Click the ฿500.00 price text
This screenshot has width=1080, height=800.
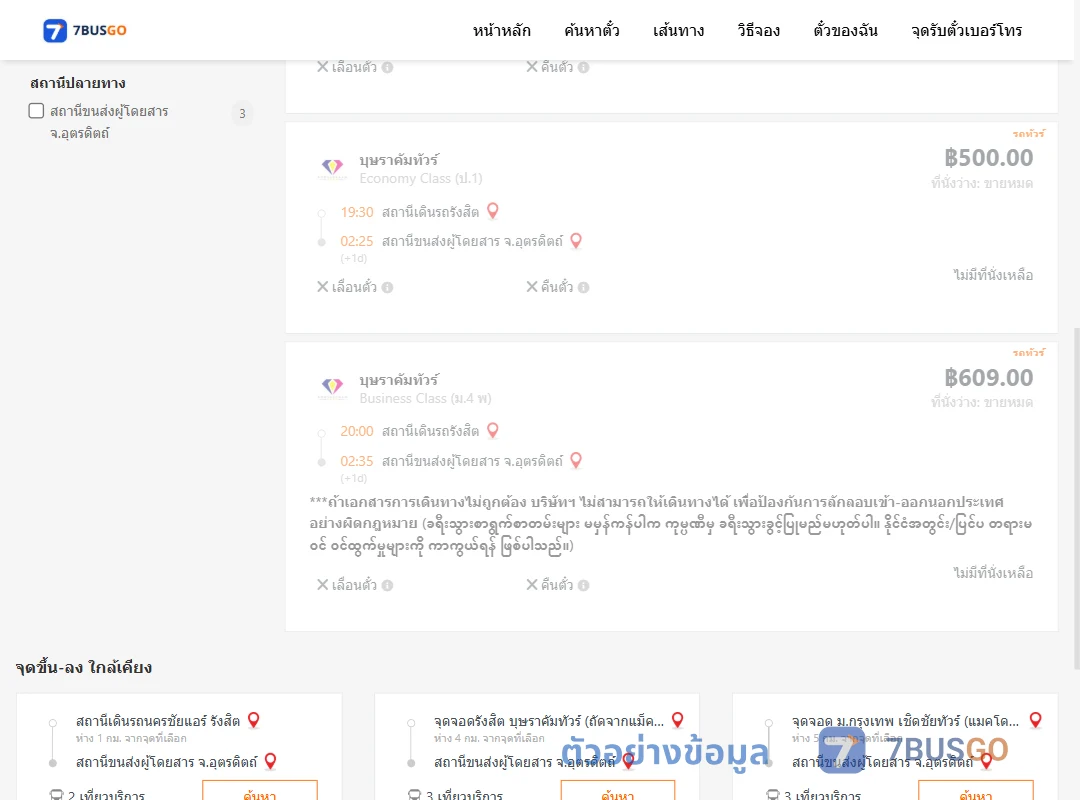pyautogui.click(x=988, y=158)
